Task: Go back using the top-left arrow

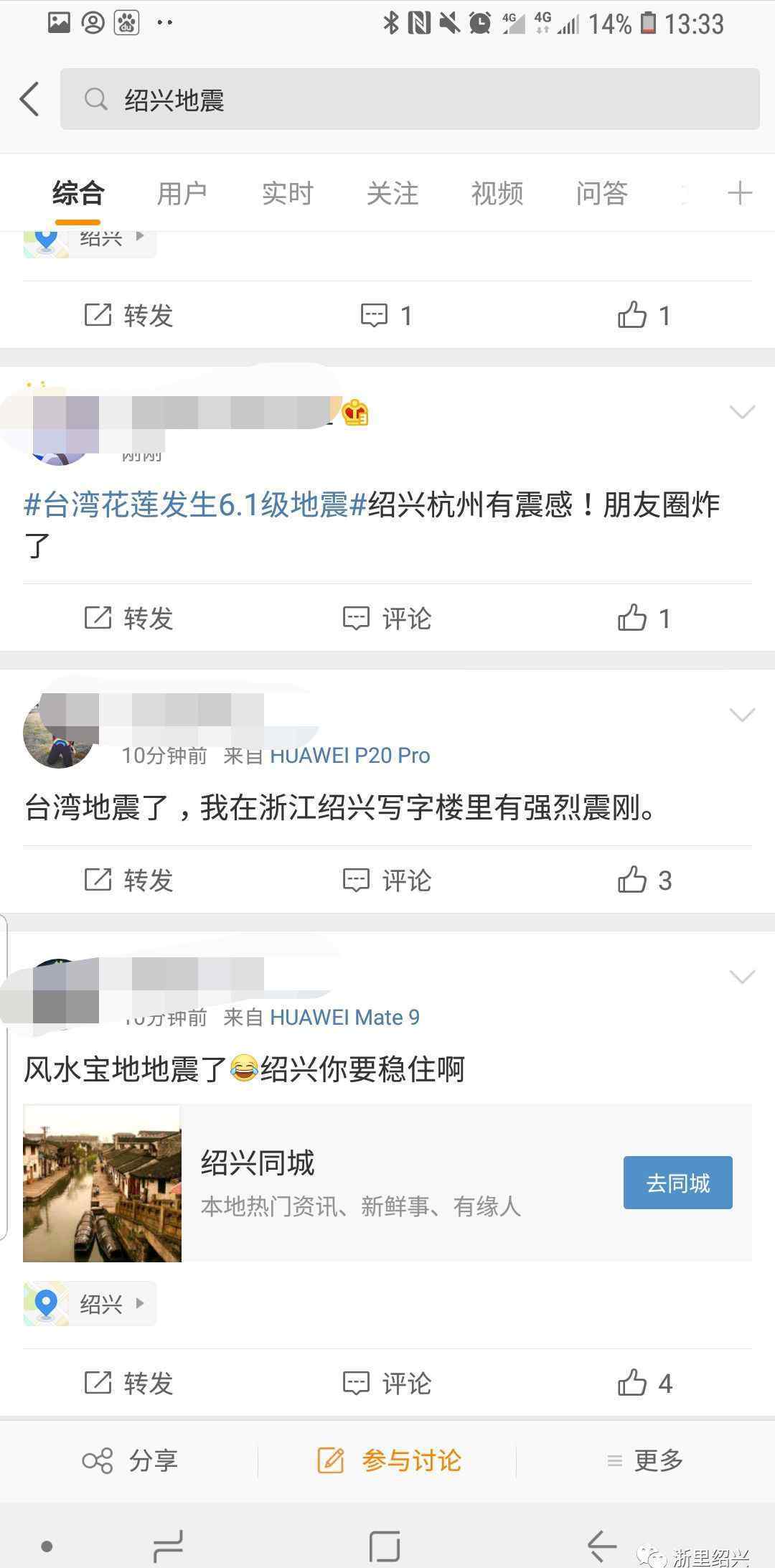Action: 29,99
